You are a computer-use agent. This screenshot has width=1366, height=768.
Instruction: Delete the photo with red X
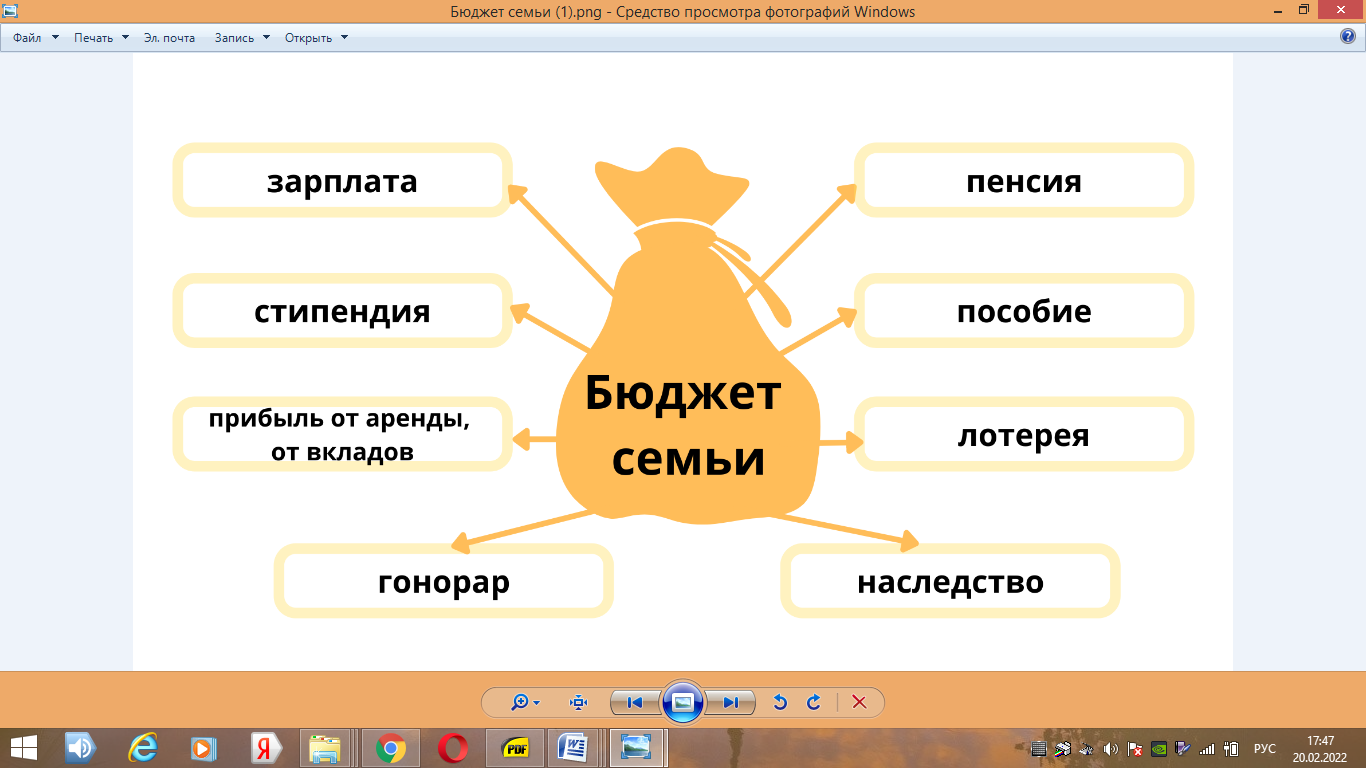point(859,702)
